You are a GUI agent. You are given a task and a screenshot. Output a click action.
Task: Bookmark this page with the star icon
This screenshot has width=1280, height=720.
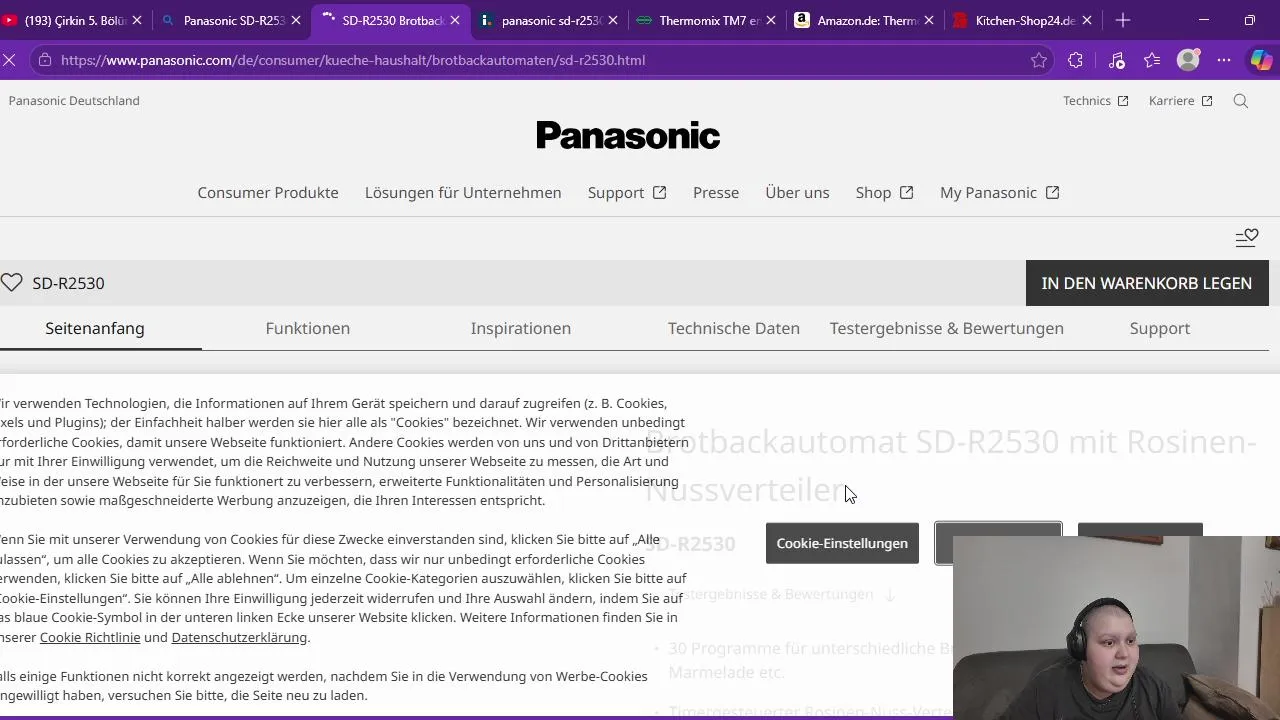[1039, 60]
